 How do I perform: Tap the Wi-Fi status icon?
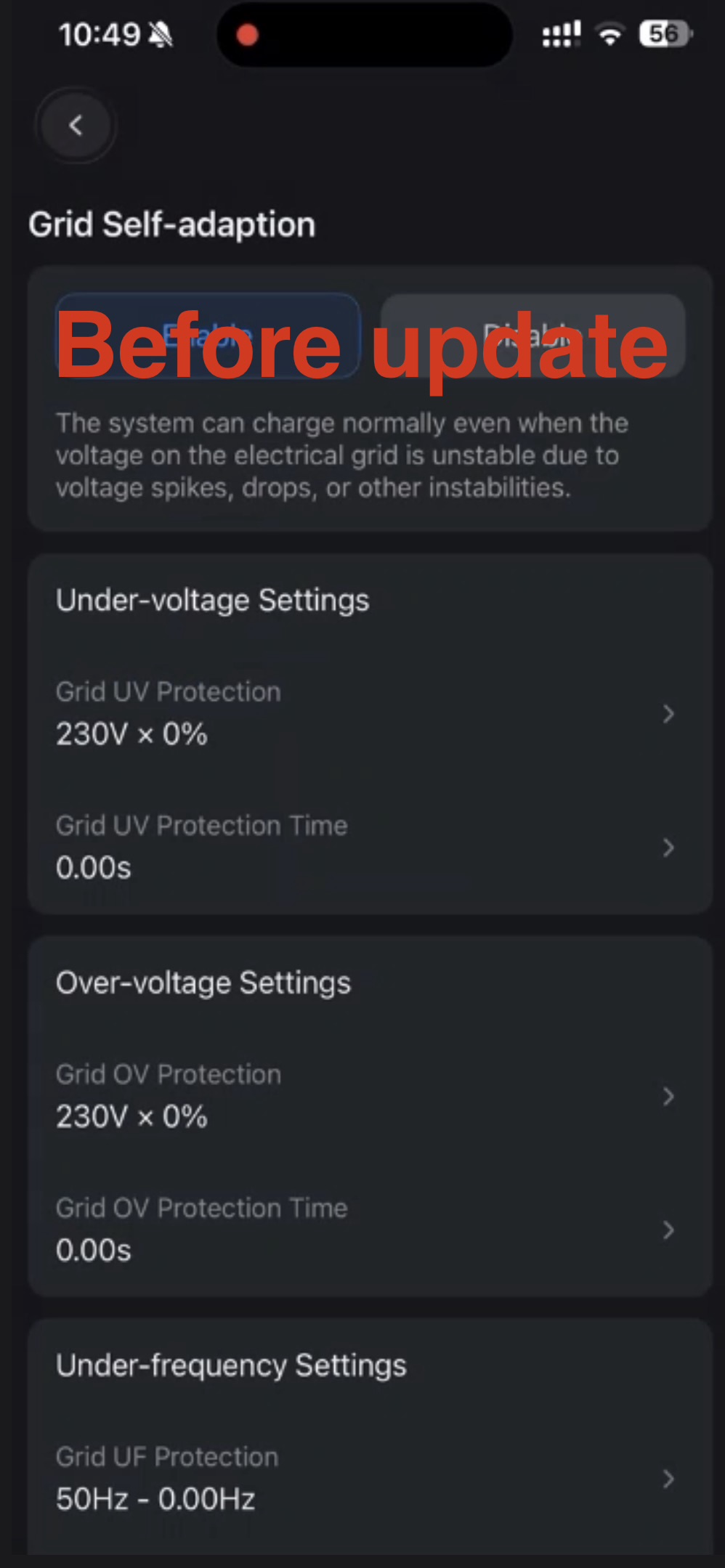pyautogui.click(x=609, y=34)
